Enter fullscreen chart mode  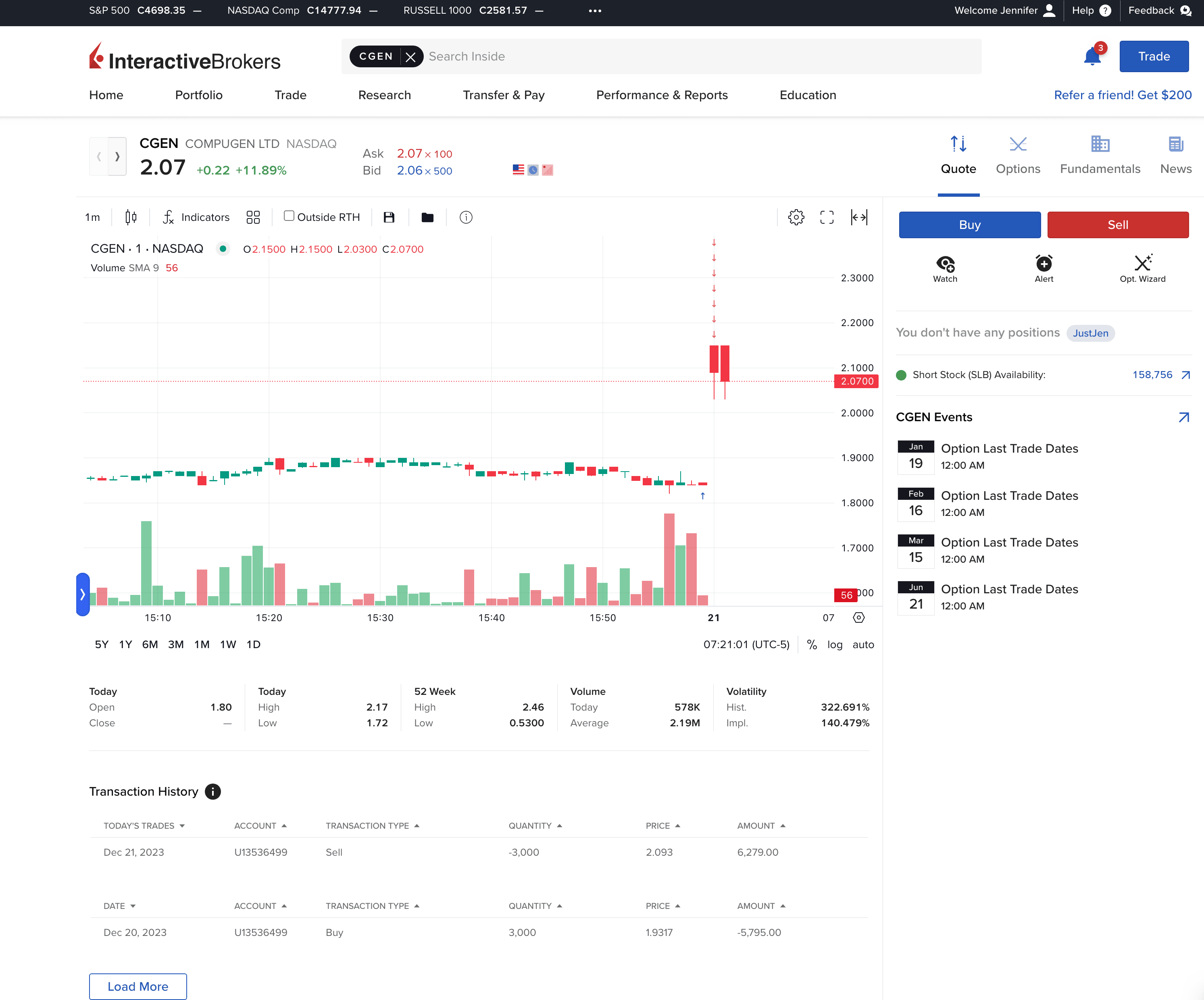click(827, 217)
